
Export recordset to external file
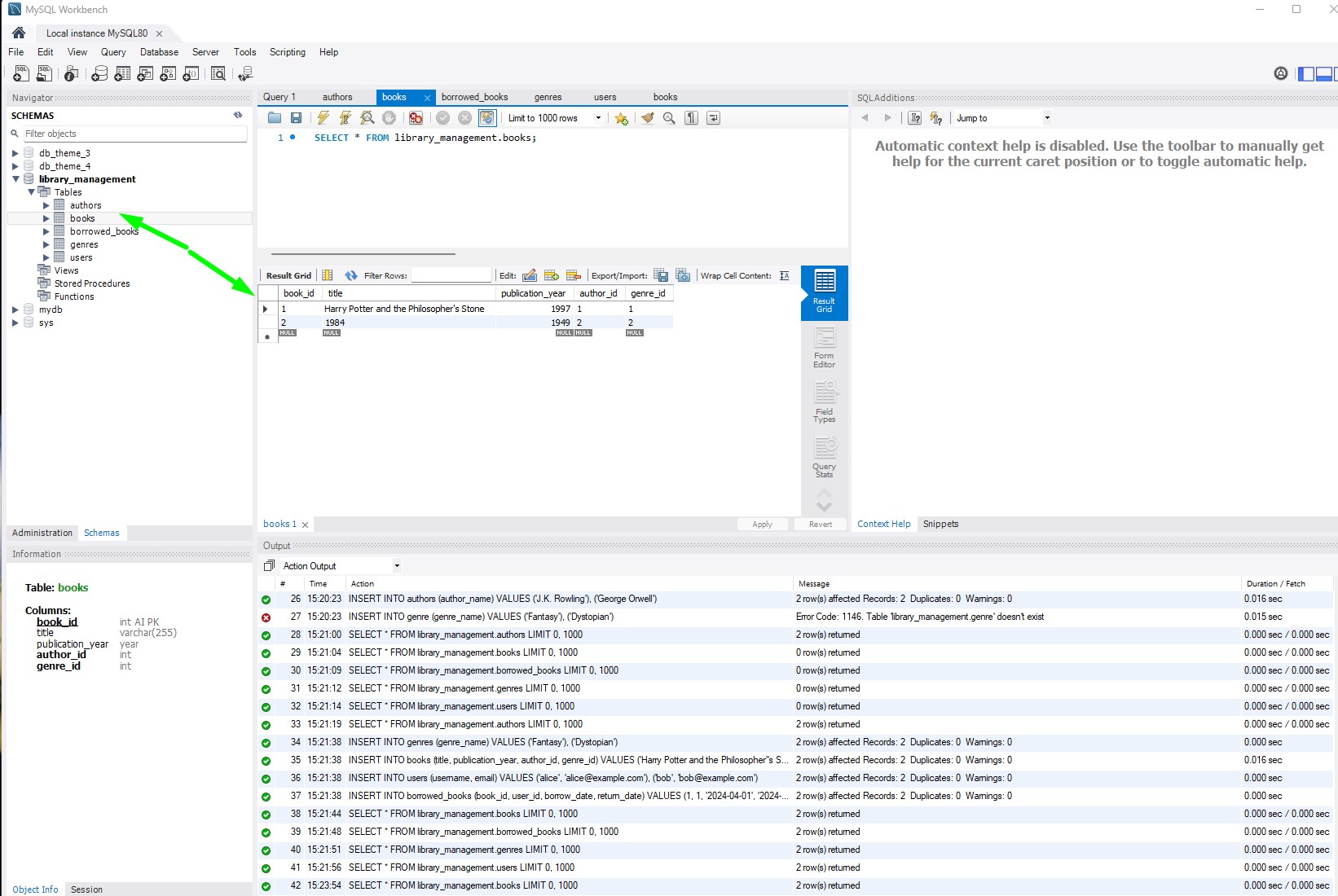pyautogui.click(x=661, y=275)
